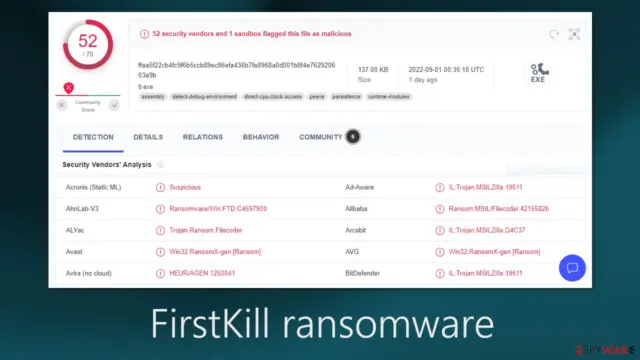Open the Relations tab

tap(203, 137)
